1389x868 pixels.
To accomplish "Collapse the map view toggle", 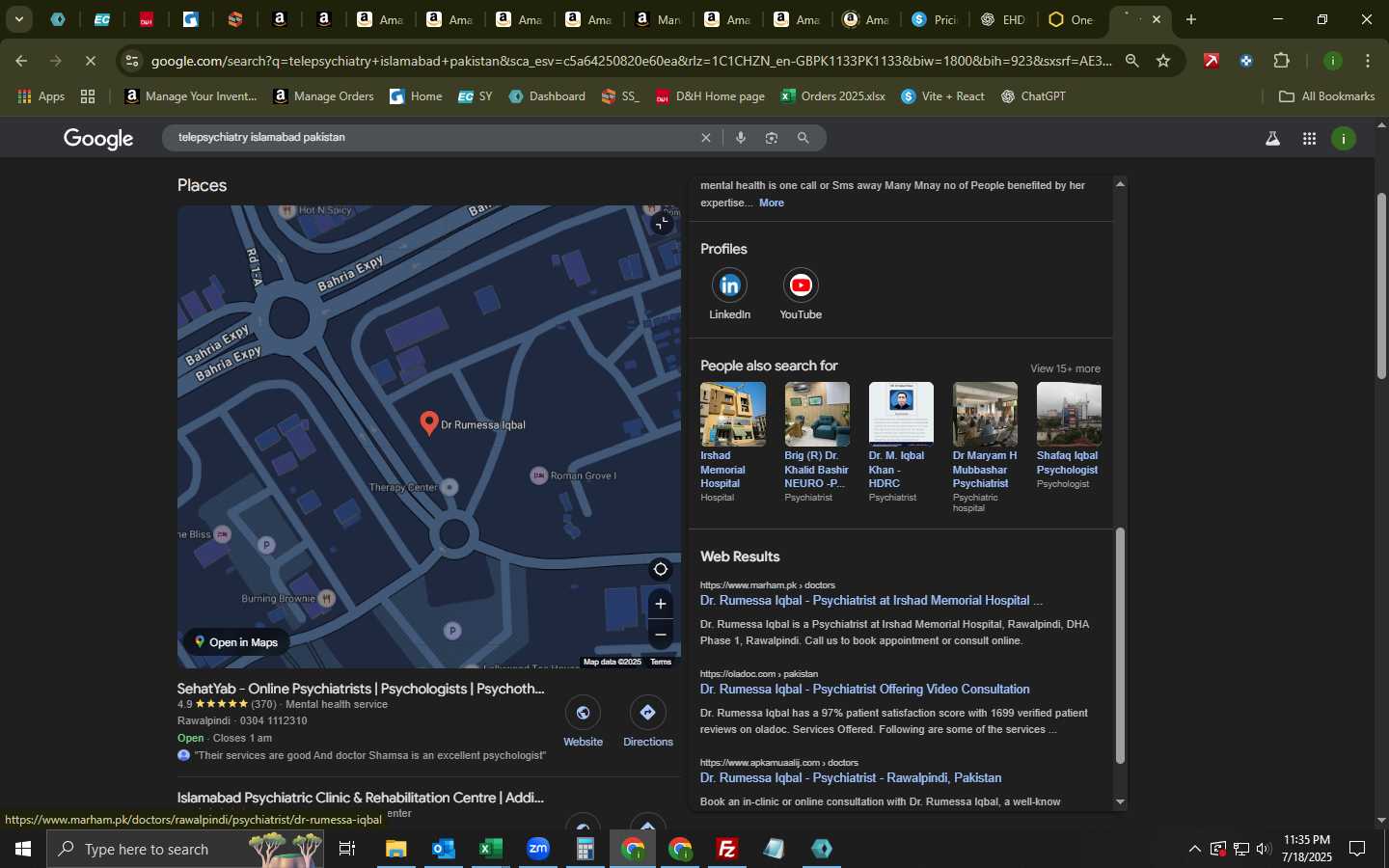I will point(661,224).
